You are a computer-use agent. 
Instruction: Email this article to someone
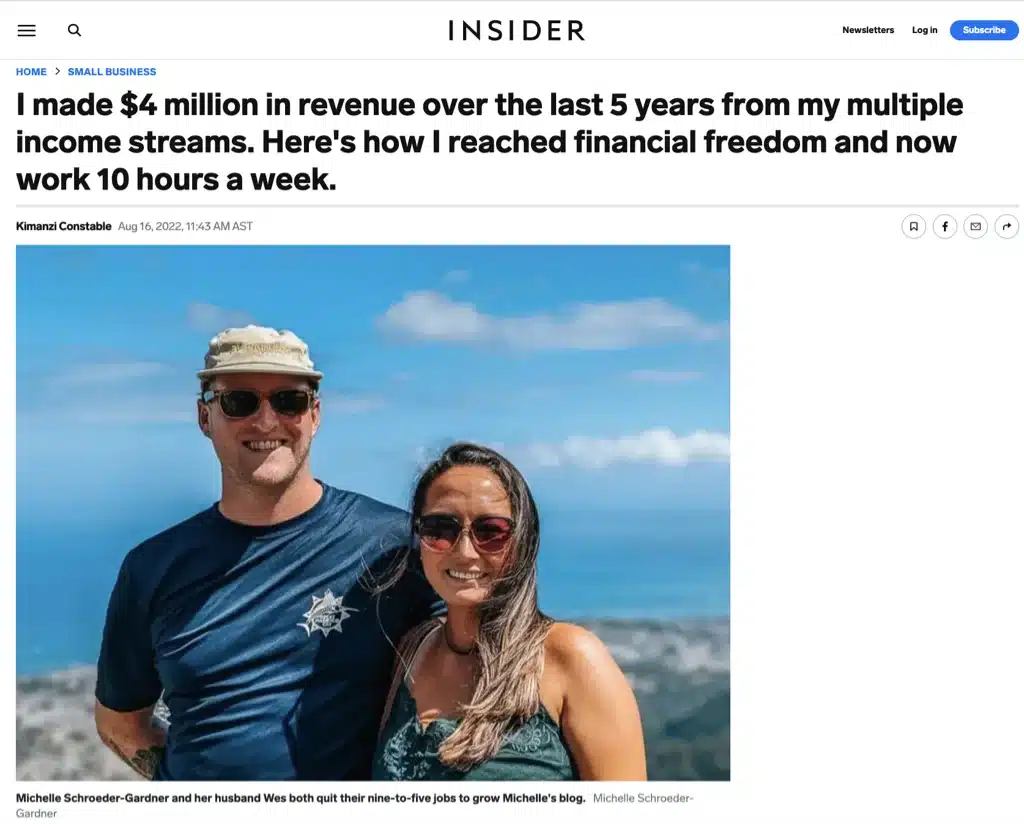[975, 226]
